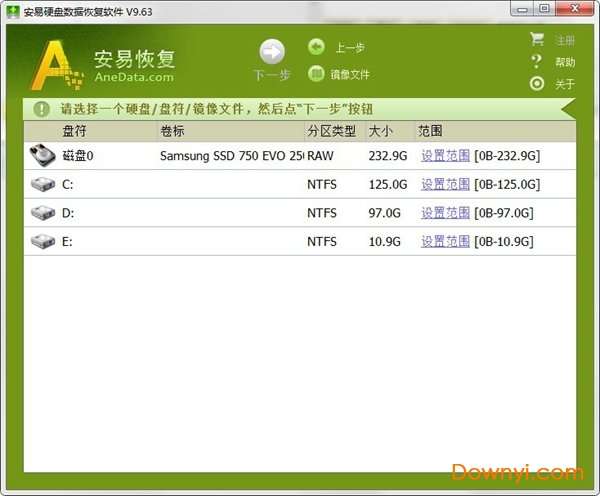Open the 关于 about link
The height and width of the screenshot is (496, 600).
565,84
